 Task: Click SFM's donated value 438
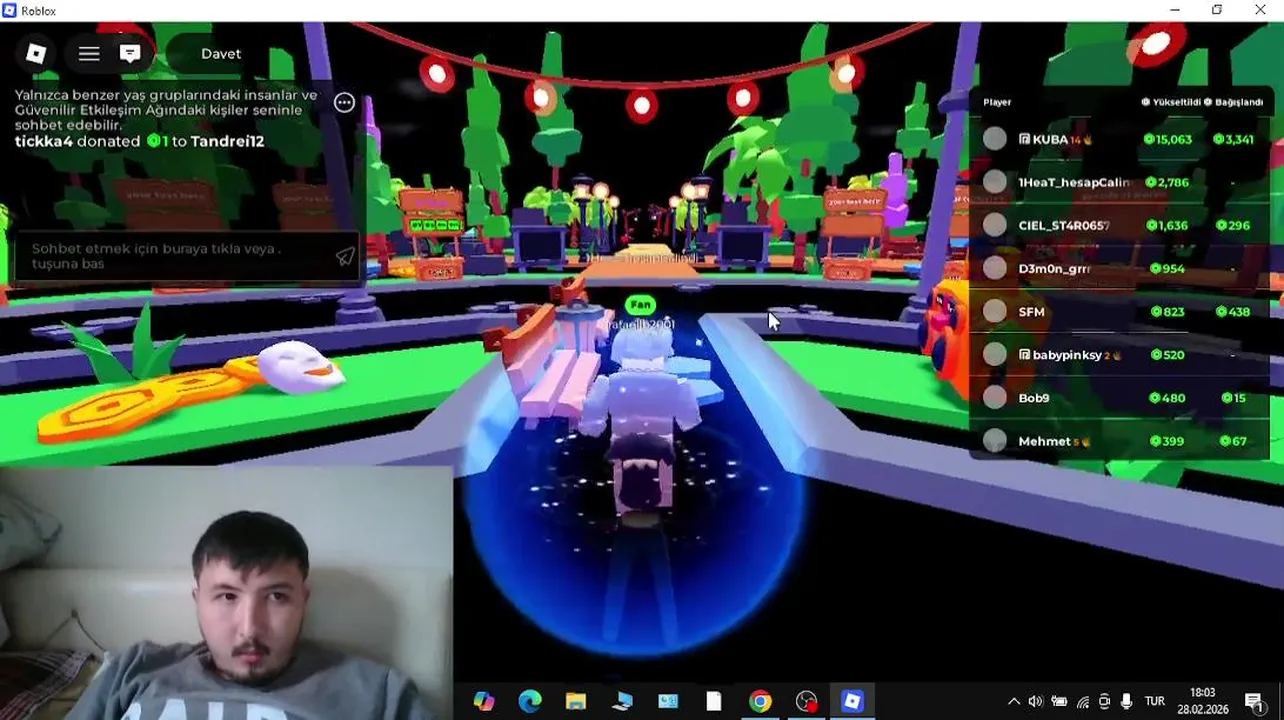(1232, 311)
